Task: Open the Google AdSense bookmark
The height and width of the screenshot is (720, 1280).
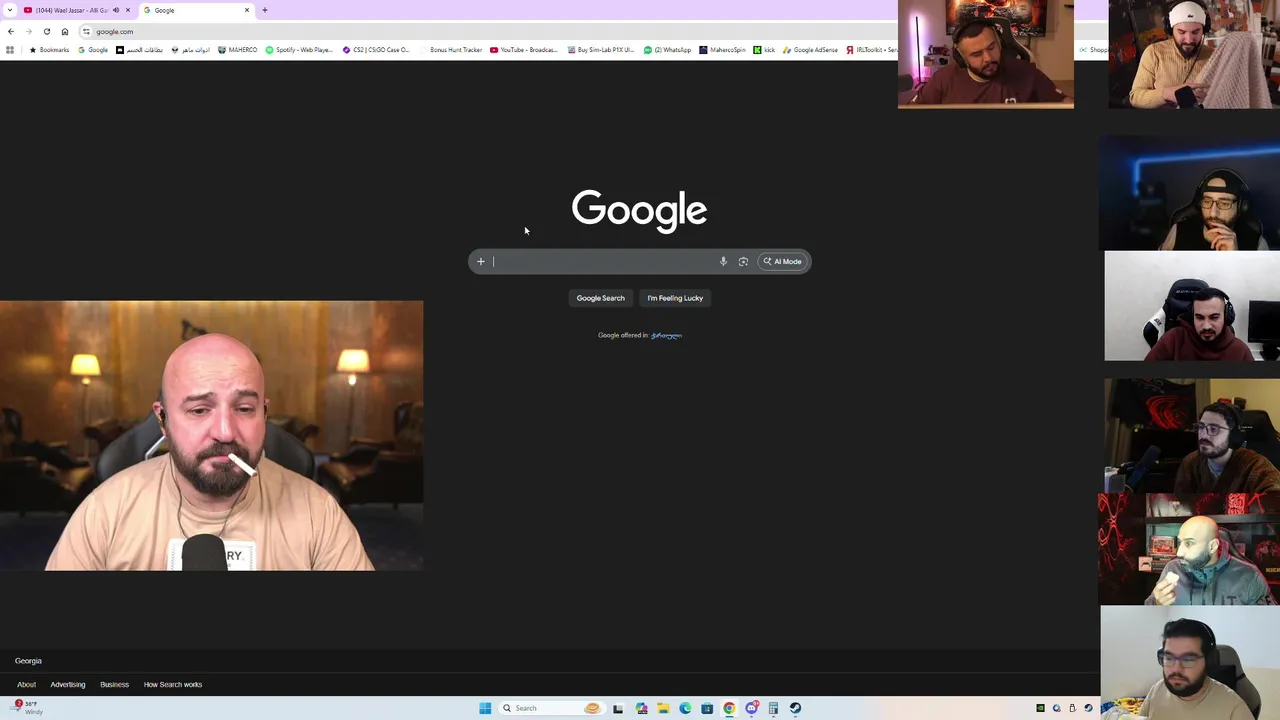Action: coord(811,50)
